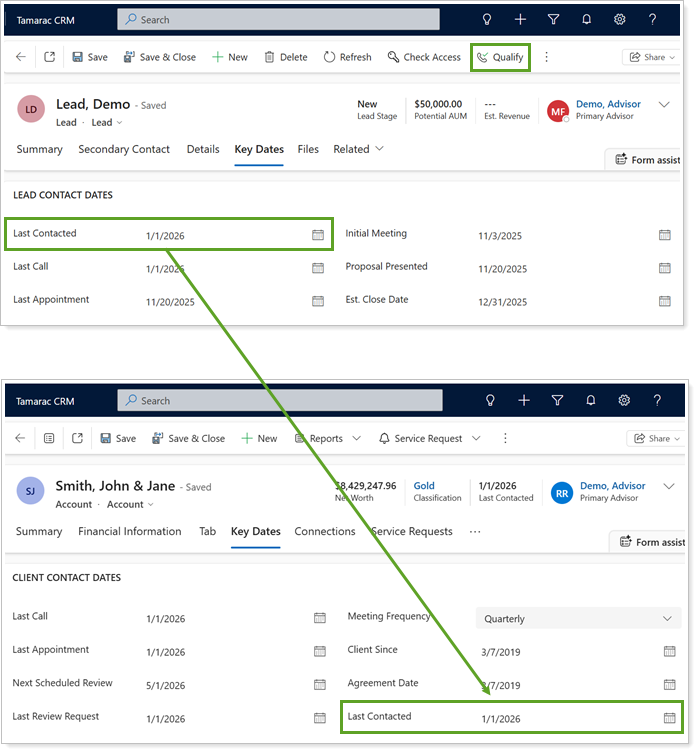
Task: Go to the Financial Information tab
Action: point(130,531)
